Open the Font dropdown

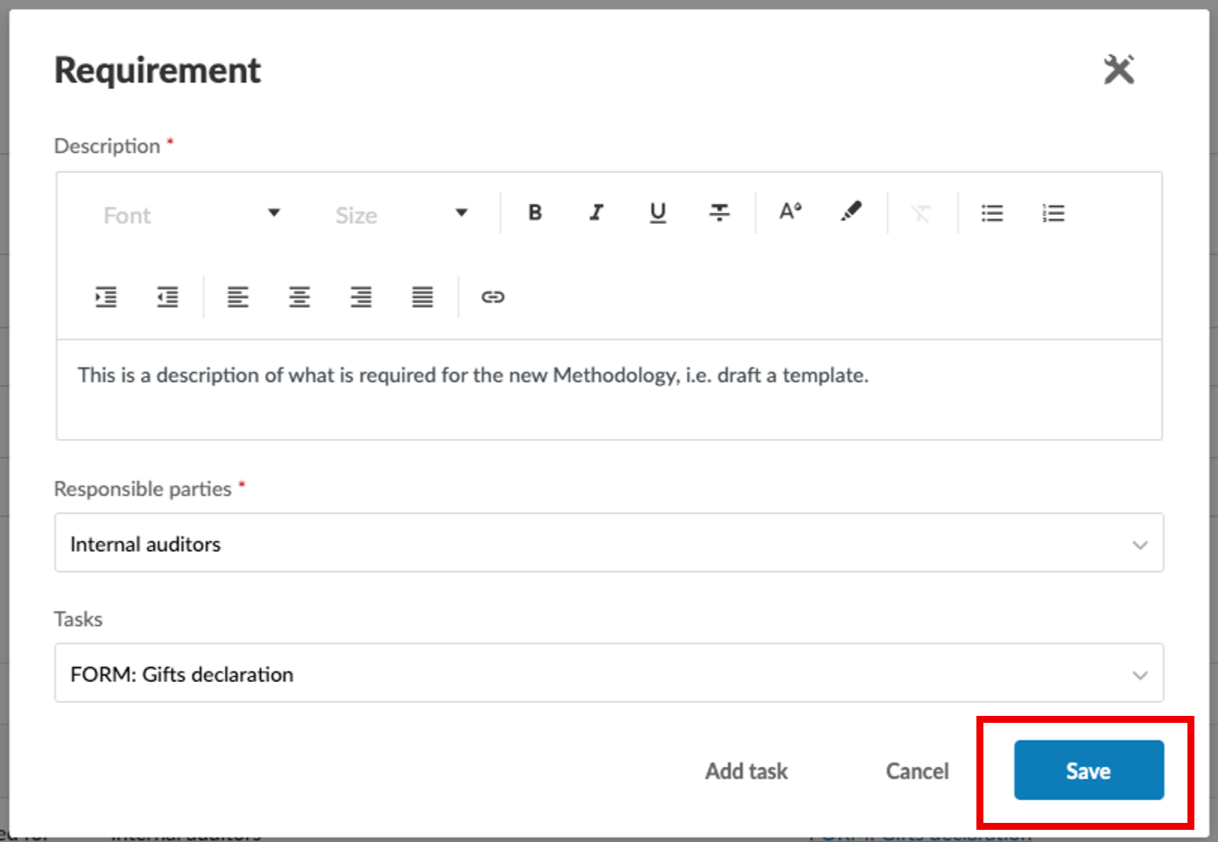191,214
